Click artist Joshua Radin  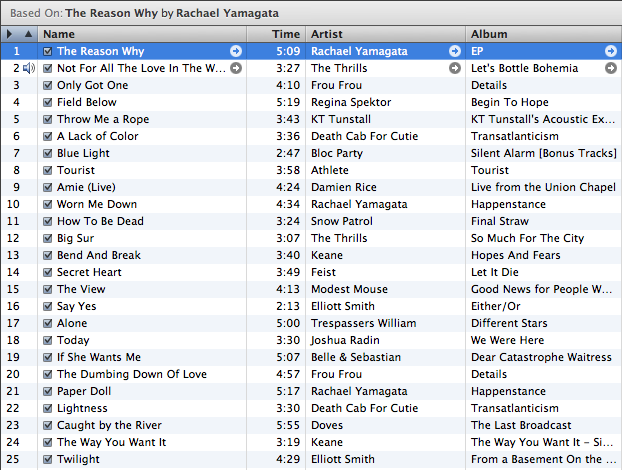pyautogui.click(x=345, y=340)
